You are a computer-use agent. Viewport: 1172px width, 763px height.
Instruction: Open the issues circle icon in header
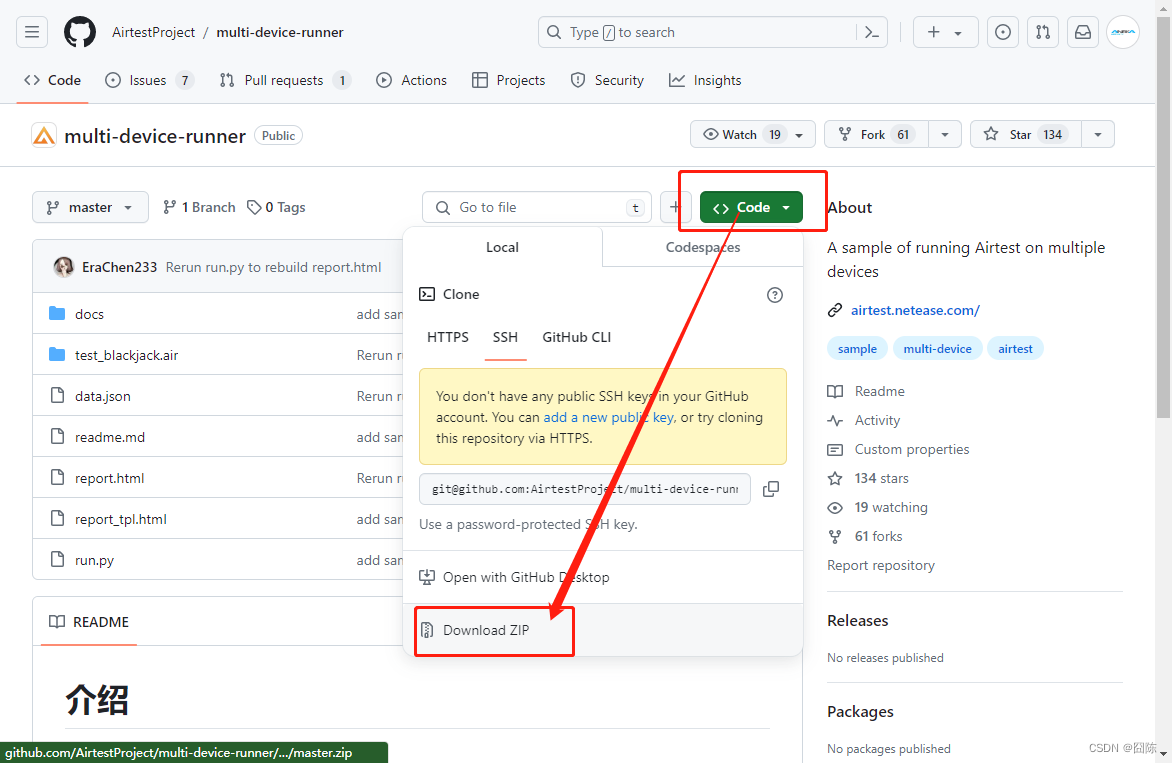point(1003,32)
